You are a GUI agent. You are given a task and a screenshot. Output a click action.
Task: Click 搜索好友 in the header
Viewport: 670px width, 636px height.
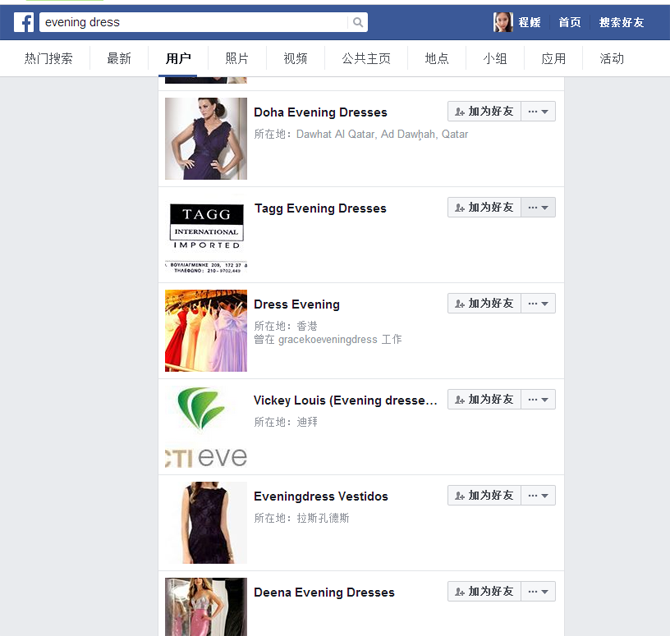point(622,22)
